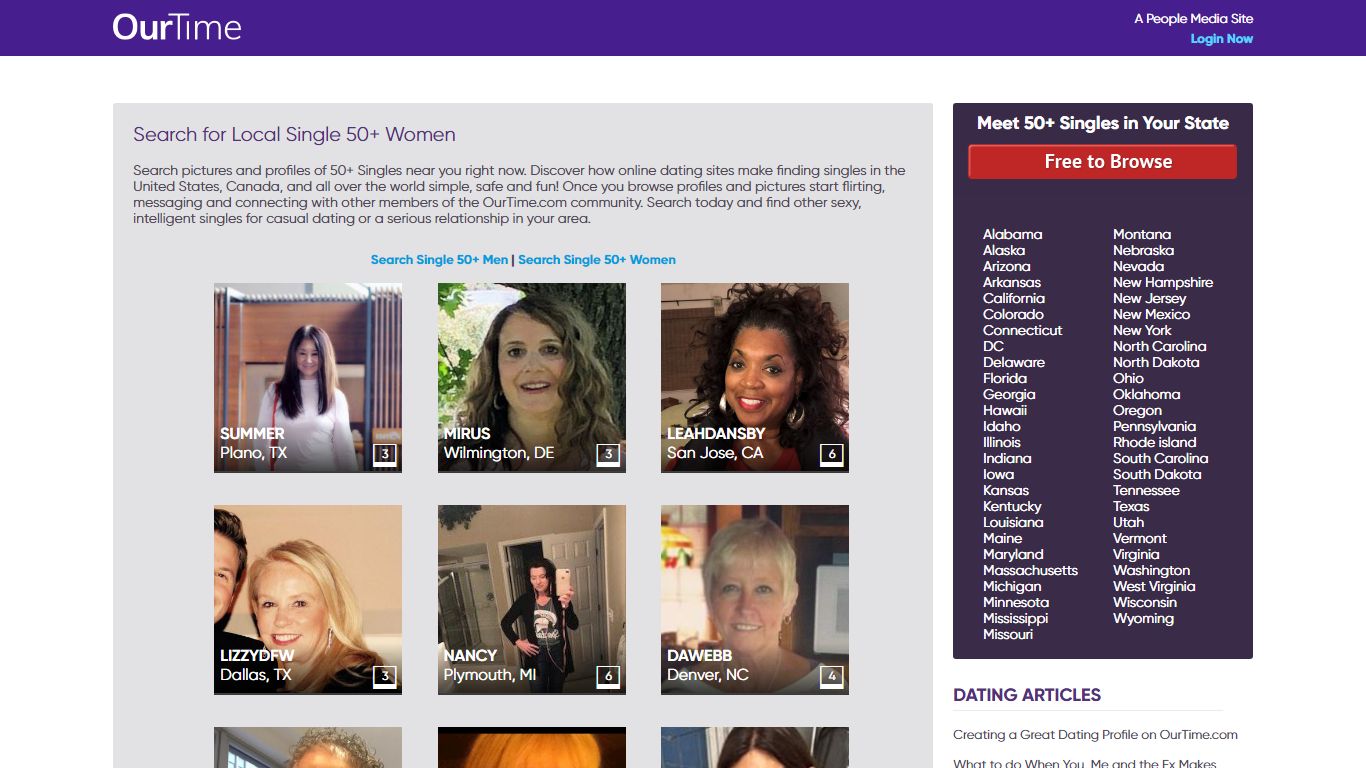Open Search Single 50+ Women link
1366x768 pixels.
(597, 260)
